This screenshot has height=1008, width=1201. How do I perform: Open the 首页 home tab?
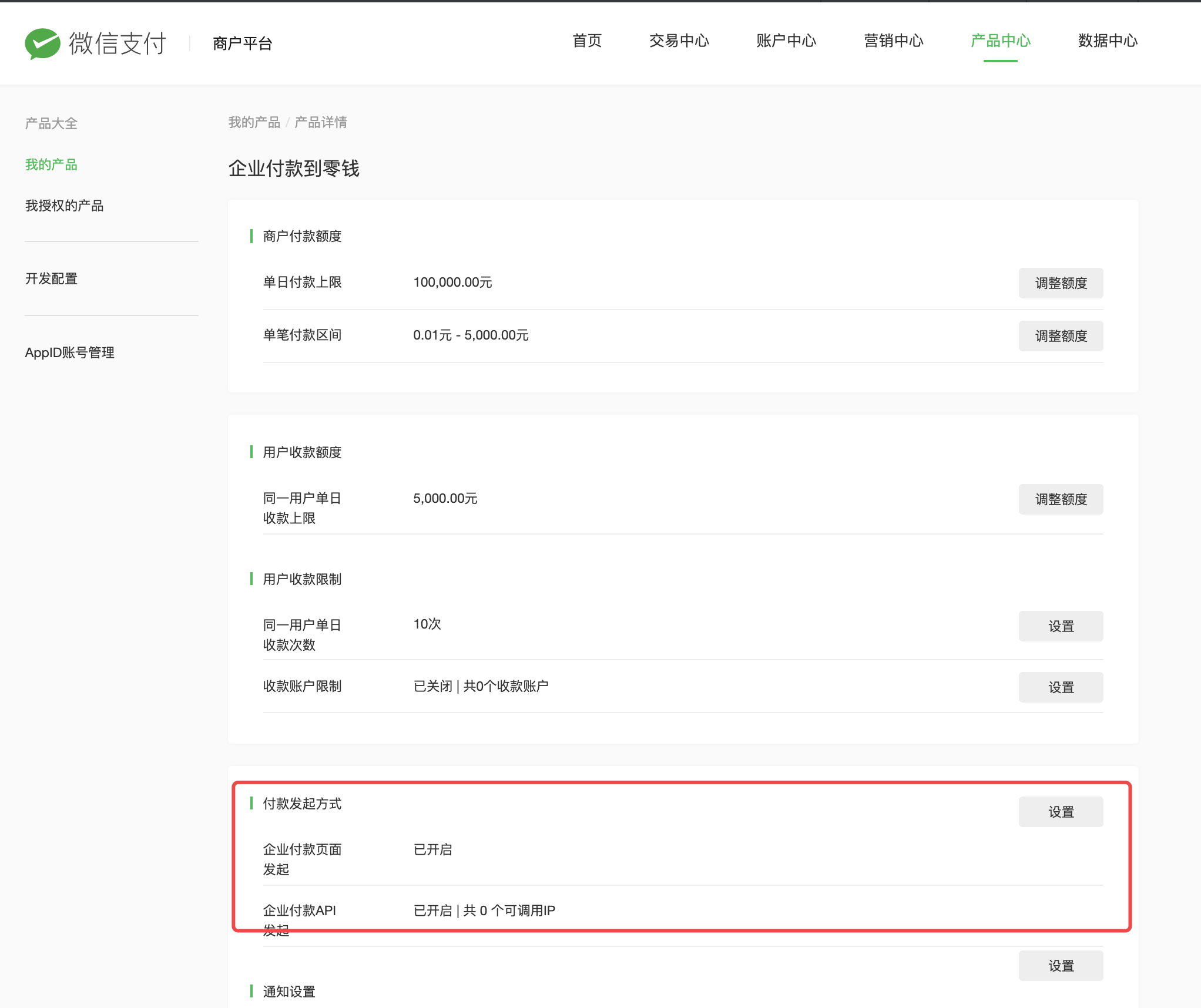click(586, 41)
